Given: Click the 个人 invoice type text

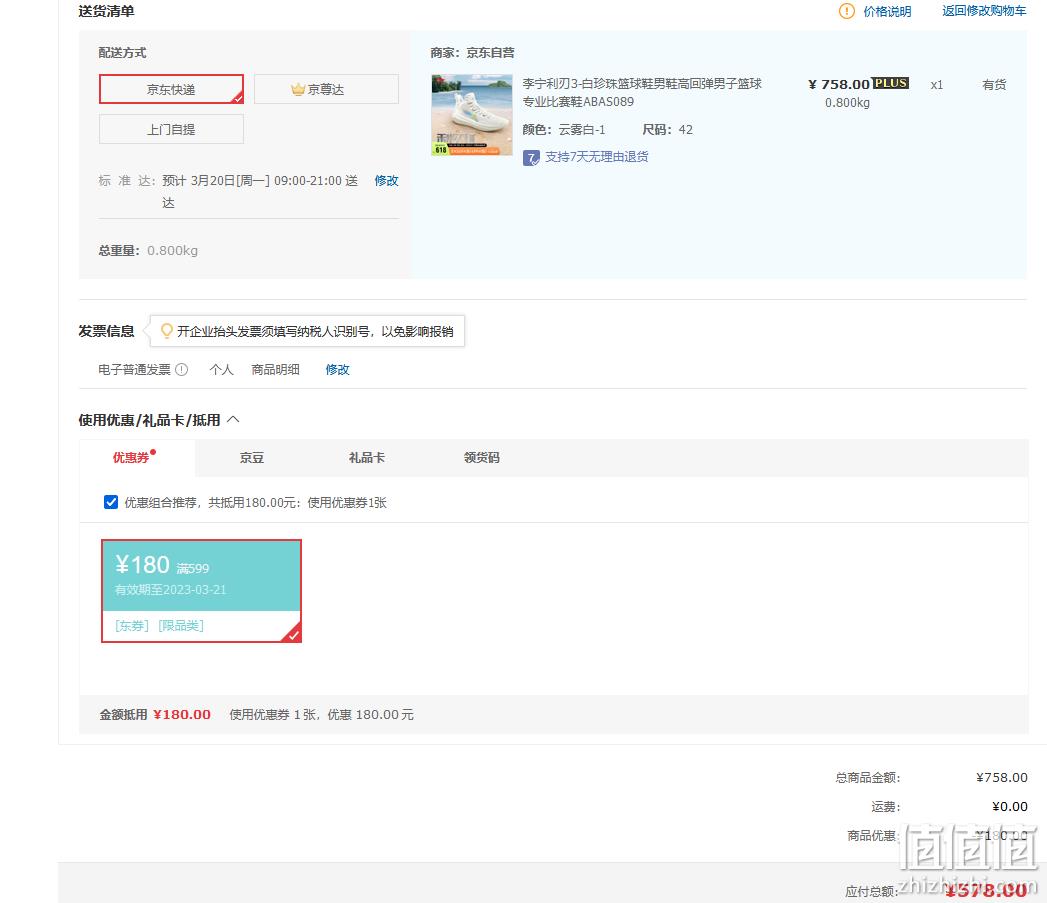Looking at the screenshot, I should [221, 369].
